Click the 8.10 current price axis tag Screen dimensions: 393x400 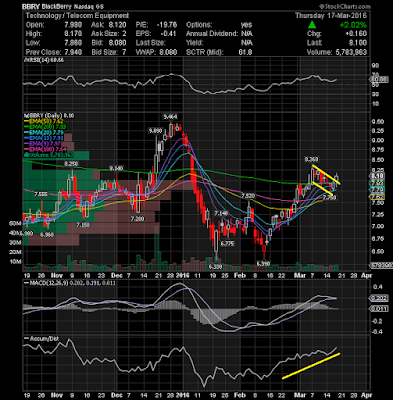coord(377,176)
